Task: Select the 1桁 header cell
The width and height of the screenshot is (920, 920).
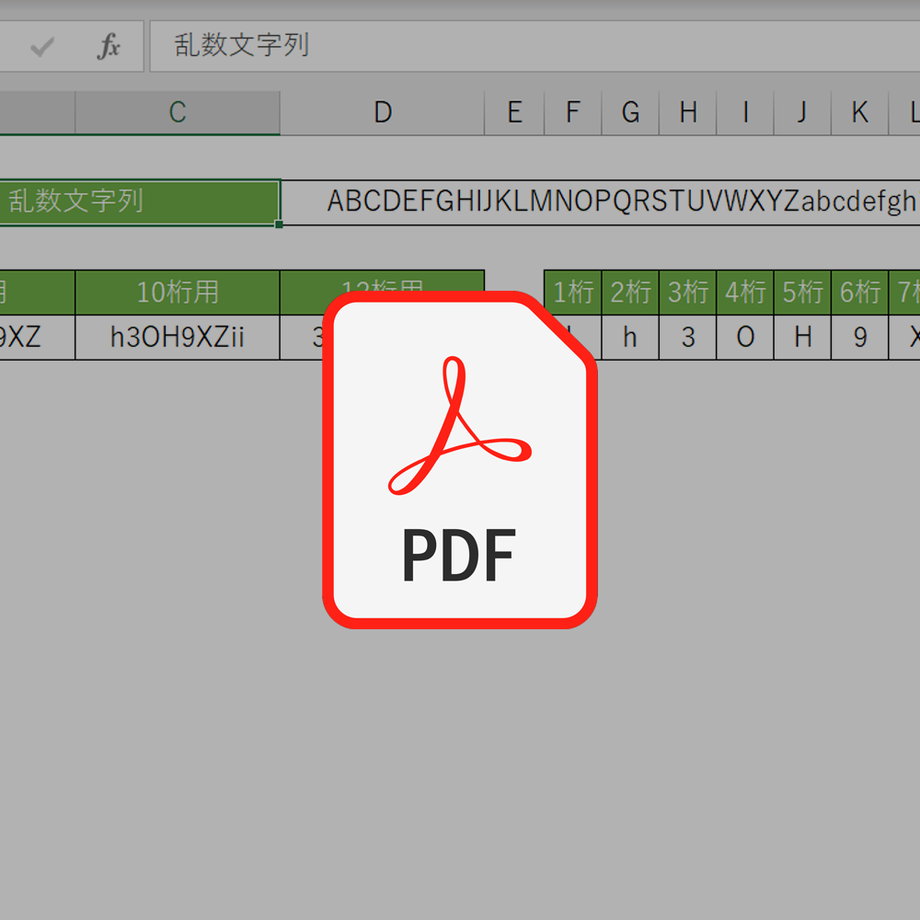Action: (573, 292)
